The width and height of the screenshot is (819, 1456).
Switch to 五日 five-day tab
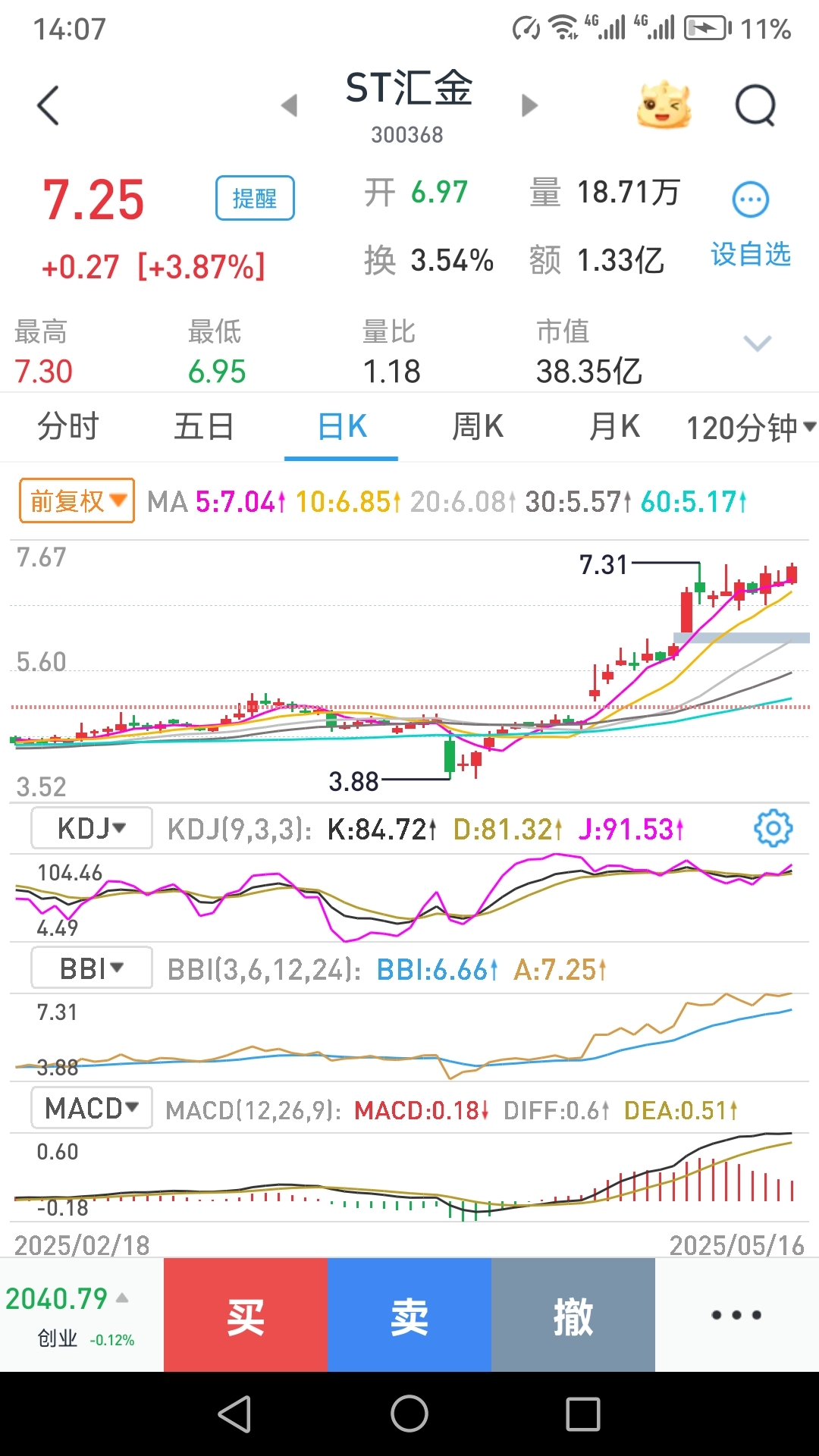click(x=204, y=426)
